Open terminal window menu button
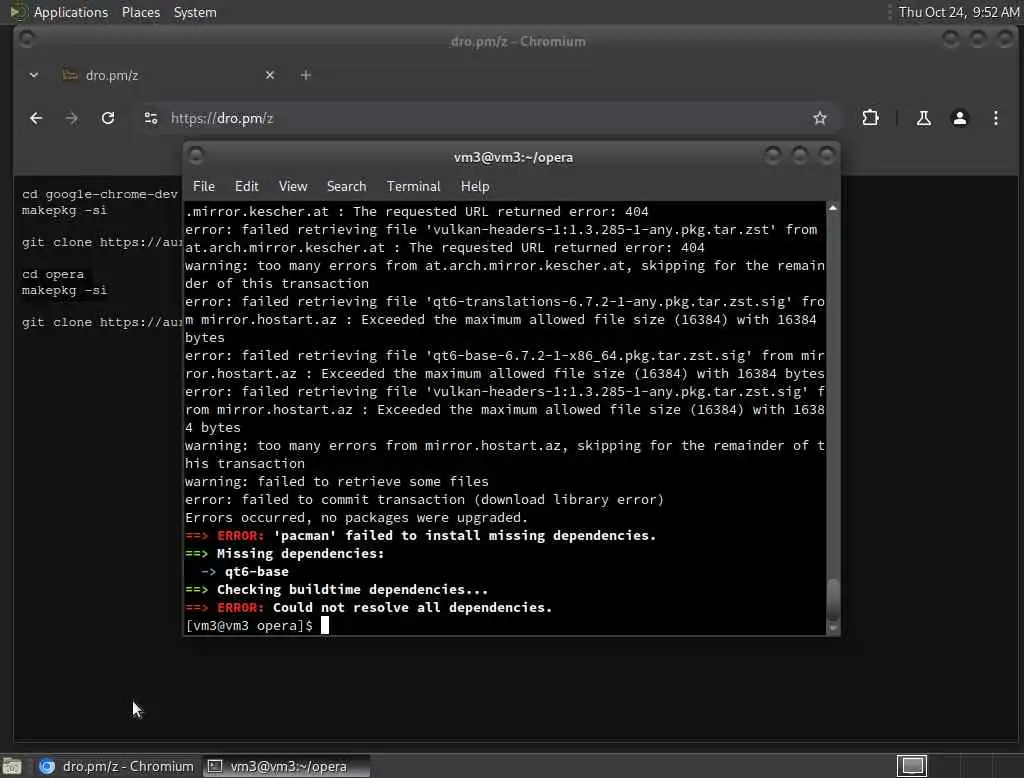This screenshot has height=778, width=1024. click(195, 156)
